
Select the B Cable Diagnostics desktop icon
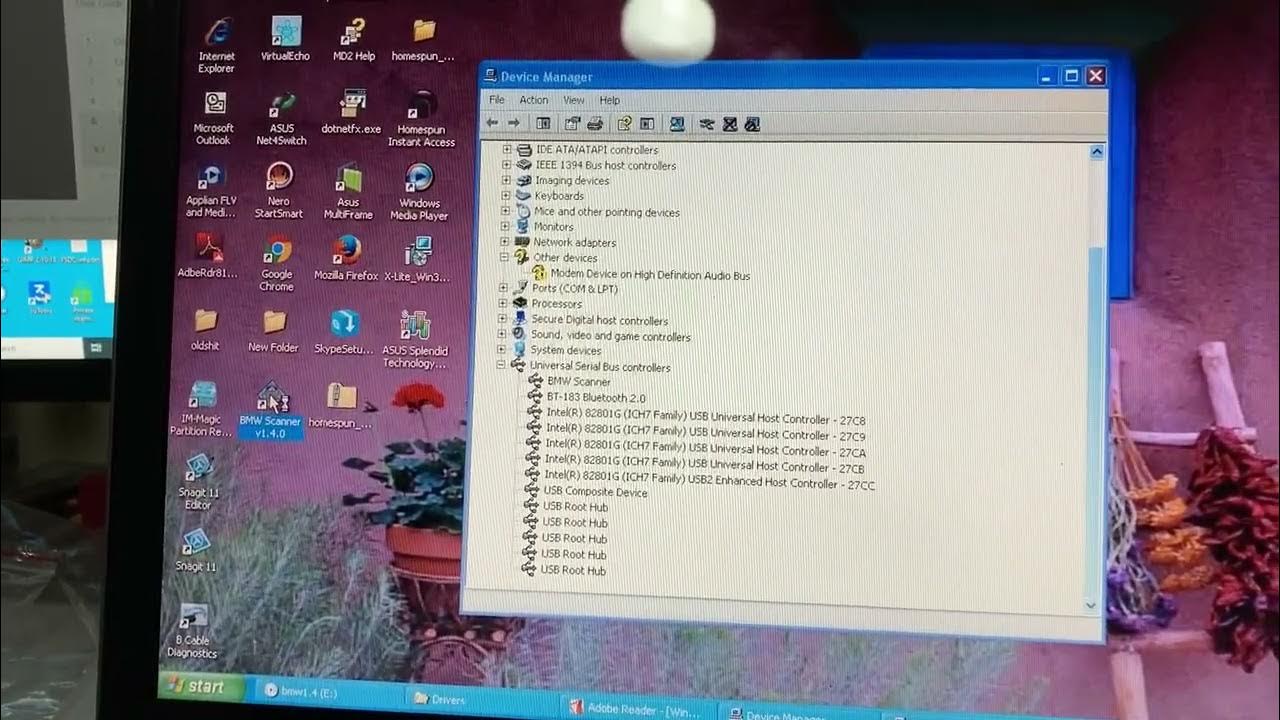[x=192, y=632]
